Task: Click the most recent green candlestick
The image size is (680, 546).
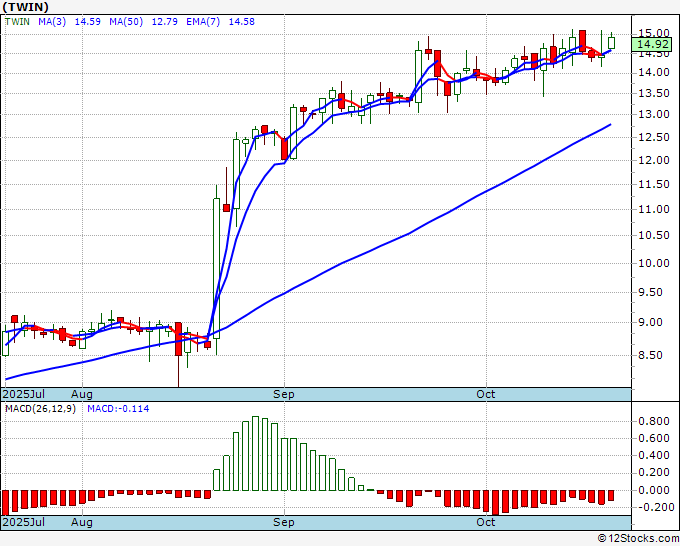Action: (x=611, y=43)
